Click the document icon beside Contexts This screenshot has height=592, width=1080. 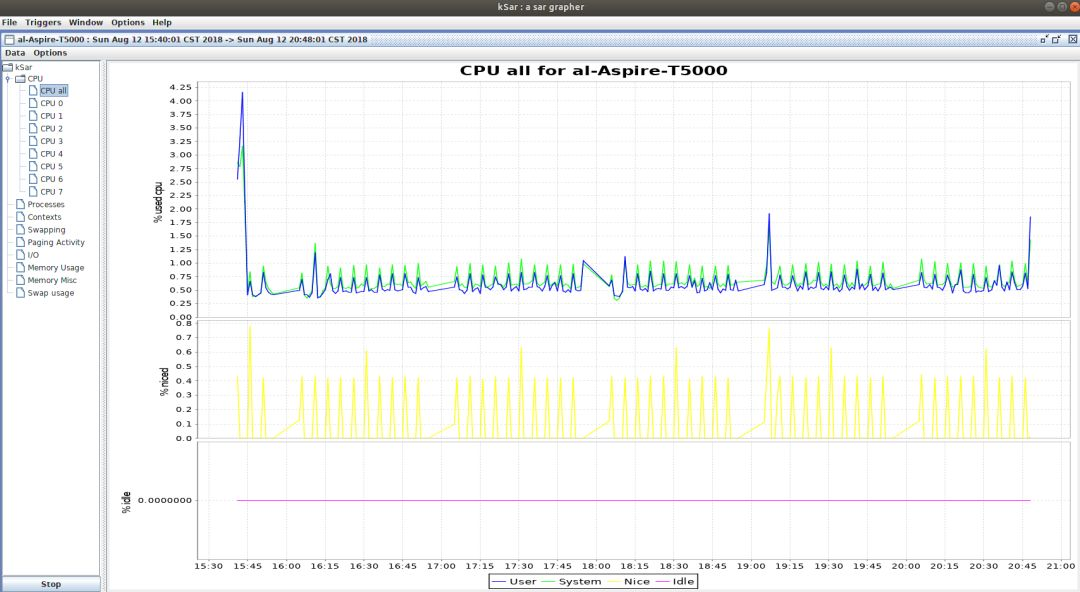pyautogui.click(x=20, y=216)
